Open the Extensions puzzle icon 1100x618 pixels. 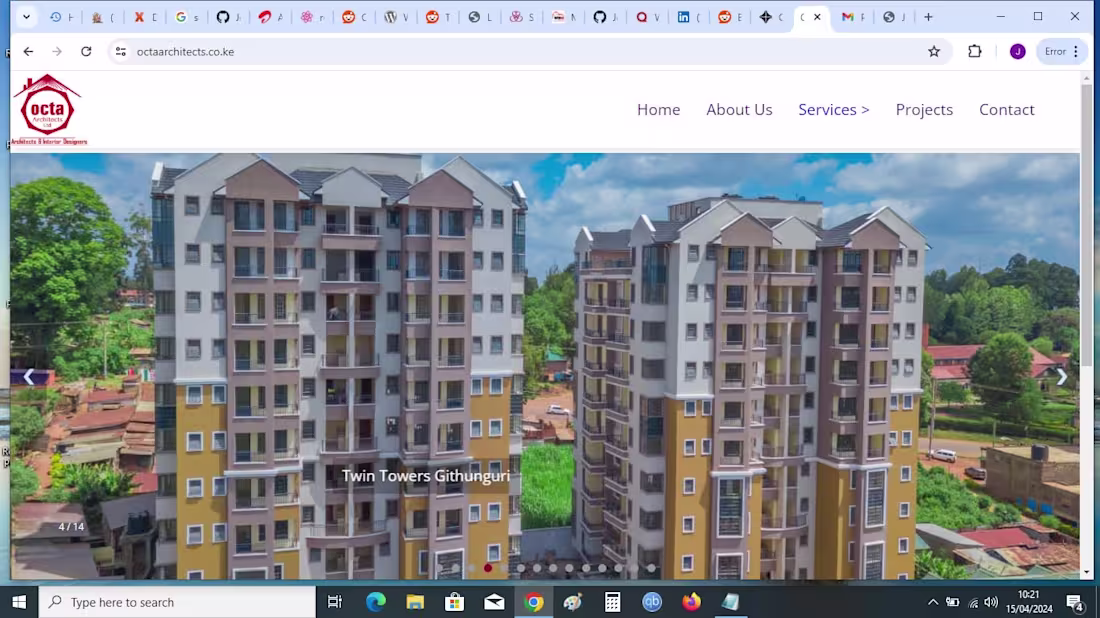(x=974, y=51)
